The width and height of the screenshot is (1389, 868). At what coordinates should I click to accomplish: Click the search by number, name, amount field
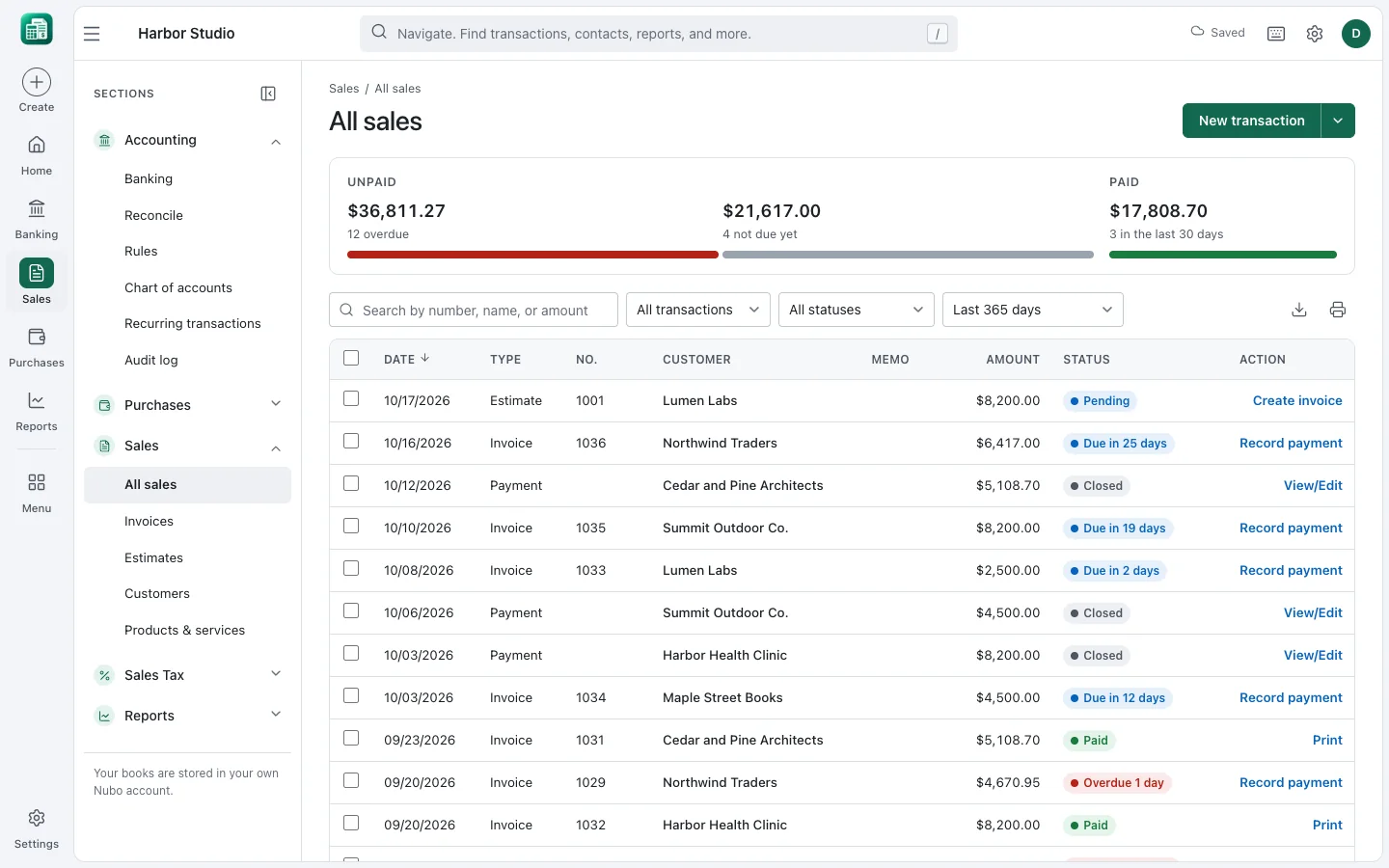tap(474, 310)
